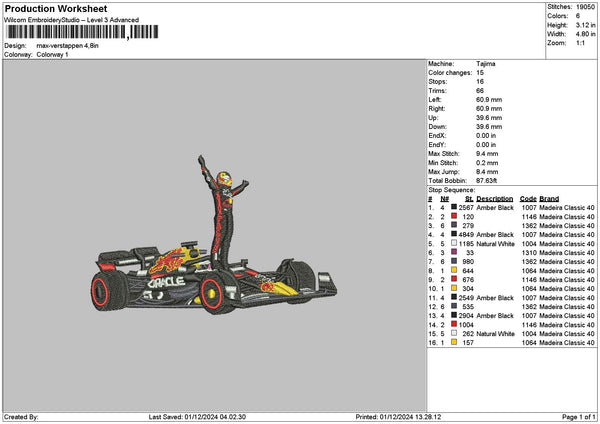Click the 'EndY:' label
Image resolution: width=600 pixels, height=424 pixels.
tap(437, 145)
